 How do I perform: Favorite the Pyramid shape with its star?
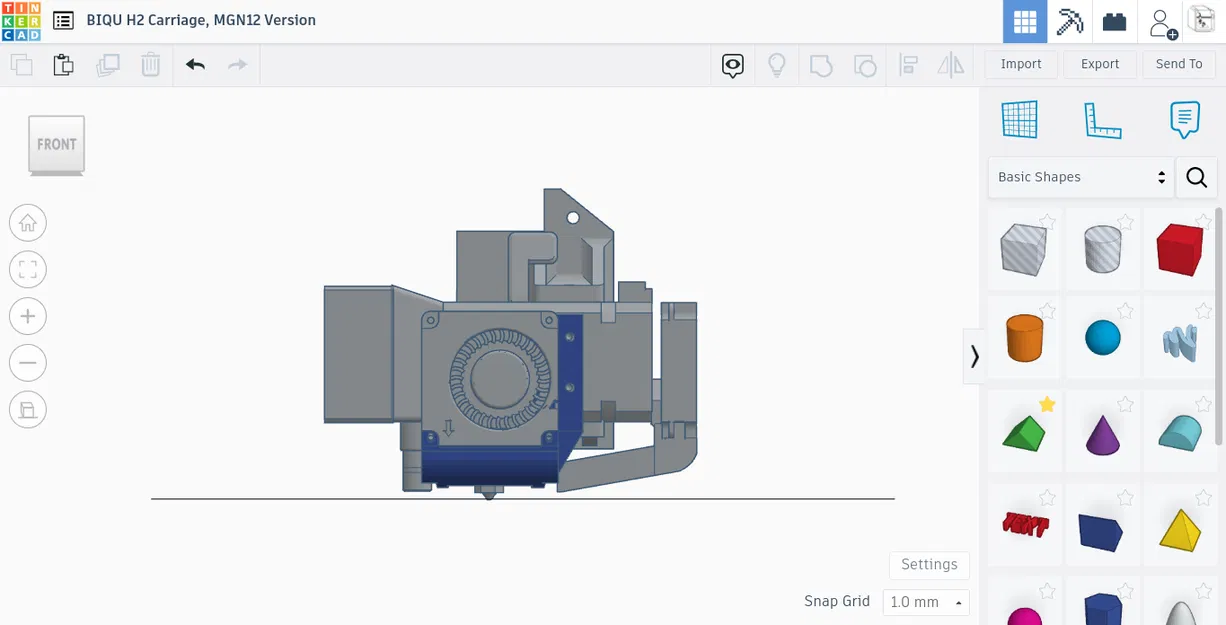tap(1203, 498)
